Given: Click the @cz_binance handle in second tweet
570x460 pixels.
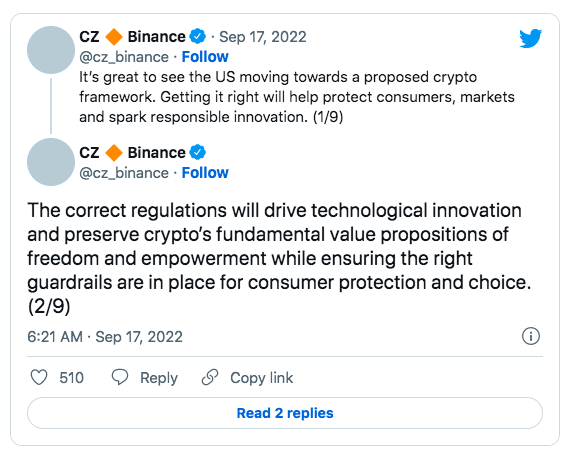Looking at the screenshot, I should 124,173.
